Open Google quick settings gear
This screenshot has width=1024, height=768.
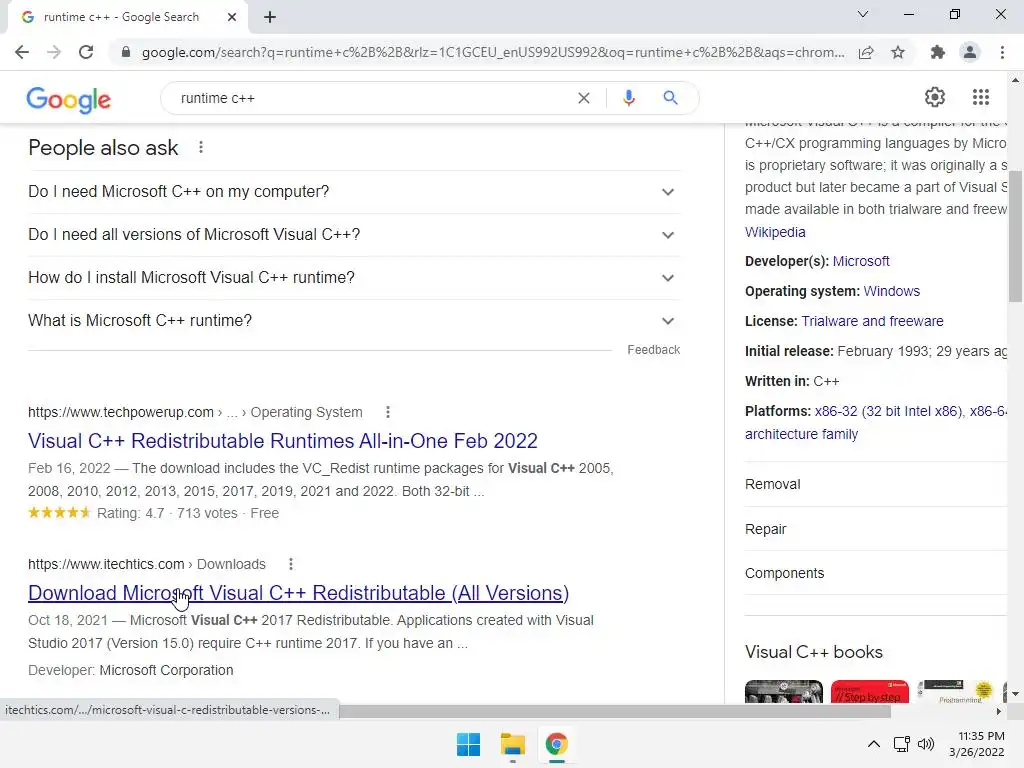[935, 97]
